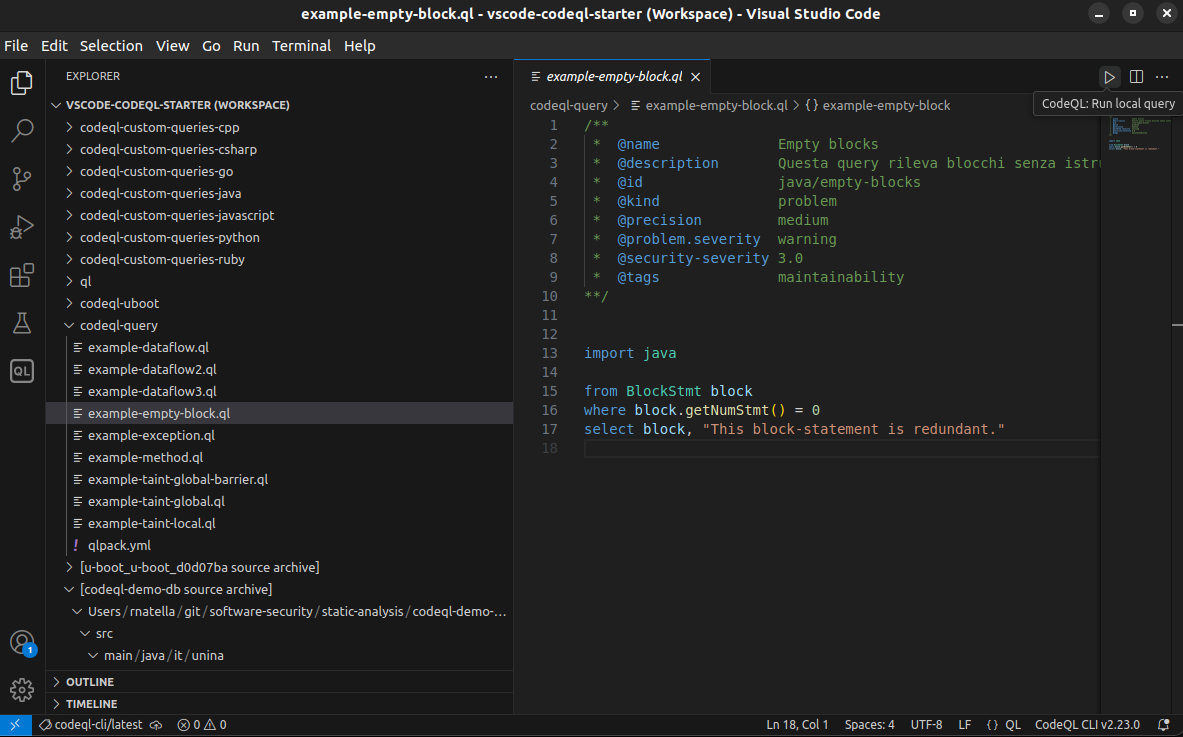The image size is (1183, 737).
Task: Expand codeql-custom-queries-cpp folder
Action: click(x=280, y=127)
